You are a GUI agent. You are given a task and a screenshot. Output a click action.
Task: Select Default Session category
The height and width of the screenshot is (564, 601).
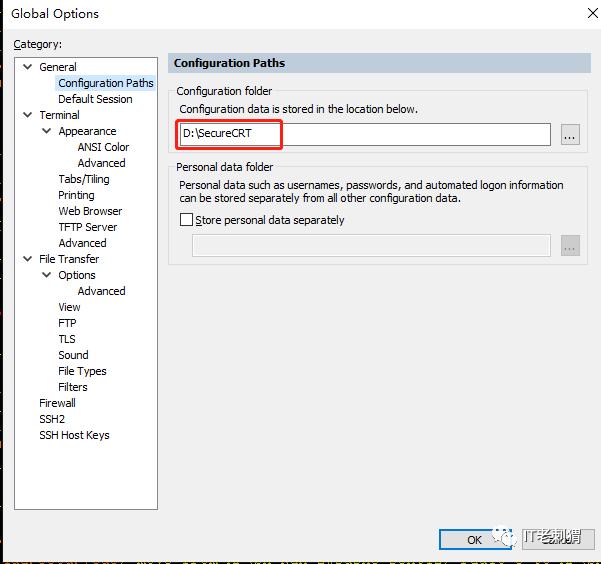95,99
